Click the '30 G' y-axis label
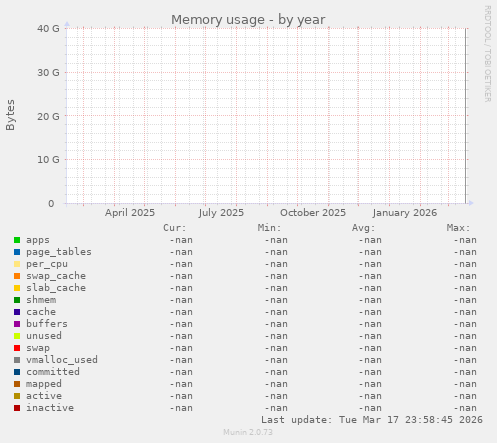Image resolution: width=497 pixels, height=443 pixels. click(x=48, y=73)
